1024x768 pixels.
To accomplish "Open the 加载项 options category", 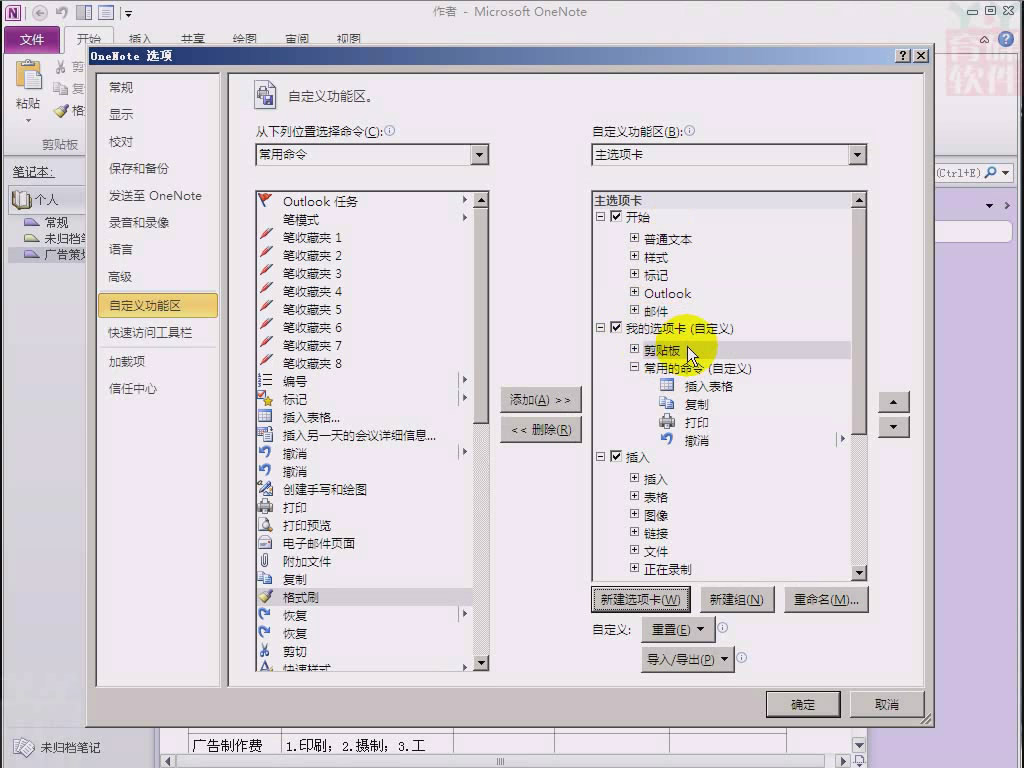I will tap(158, 361).
